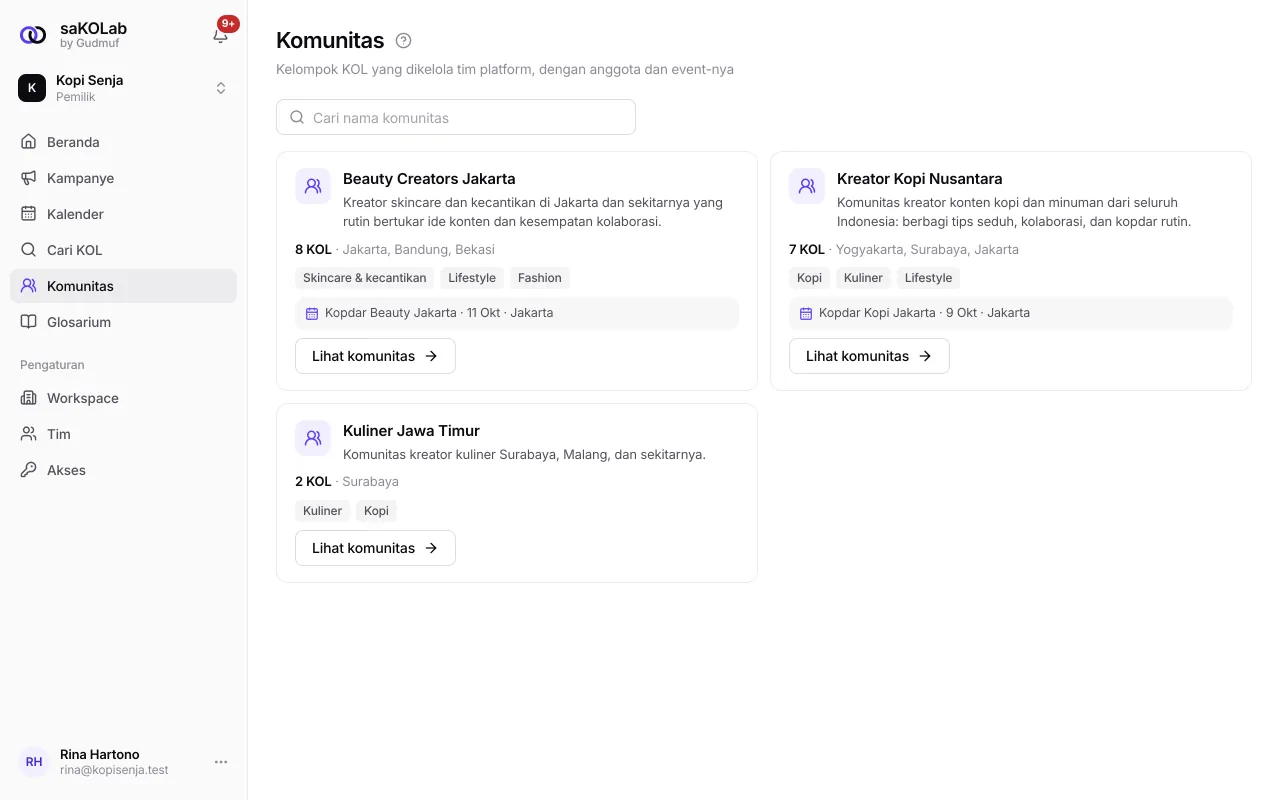Viewport: 1280px width, 800px height.
Task: Click the Kopdar Kopi Jakarta event row
Action: coord(1011,313)
